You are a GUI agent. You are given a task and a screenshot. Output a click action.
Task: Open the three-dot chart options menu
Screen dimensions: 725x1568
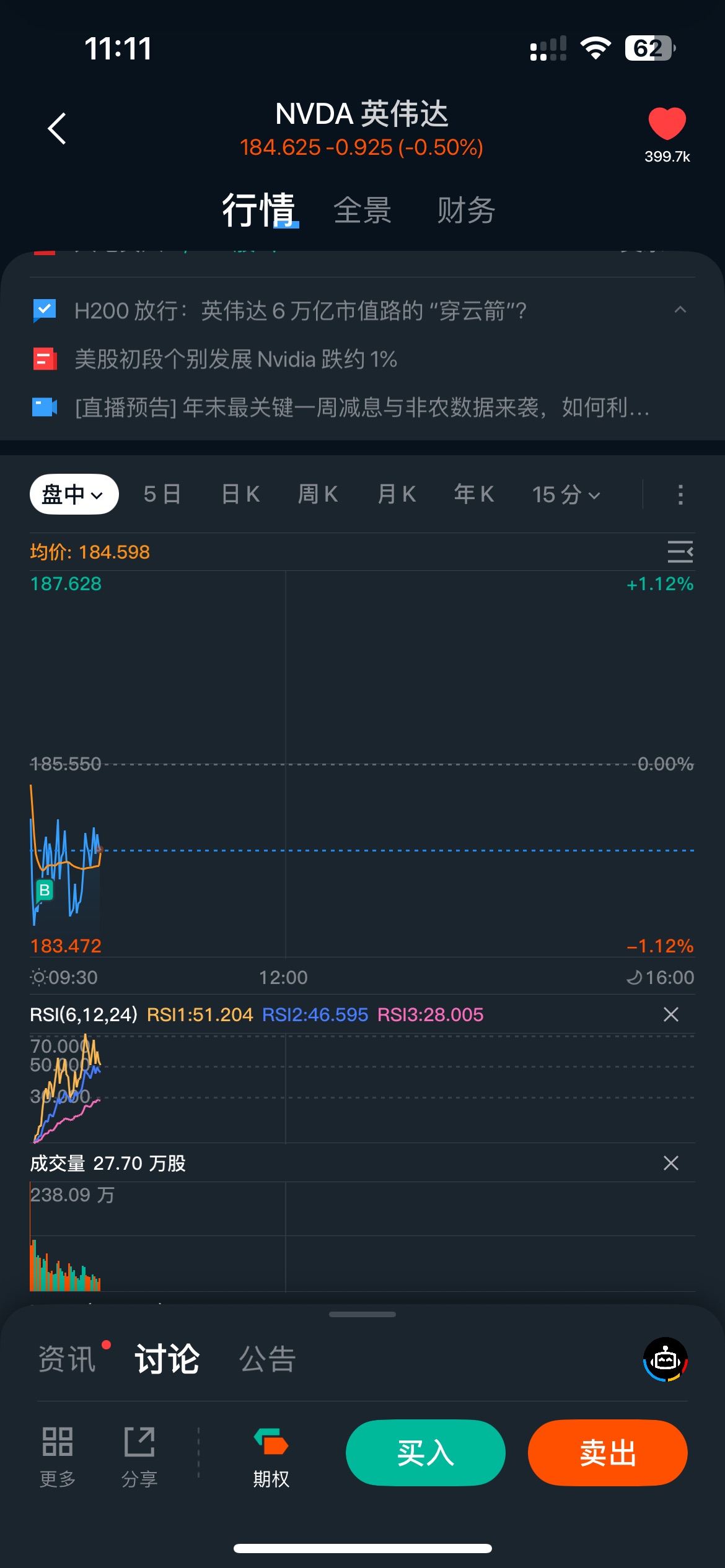tap(680, 494)
